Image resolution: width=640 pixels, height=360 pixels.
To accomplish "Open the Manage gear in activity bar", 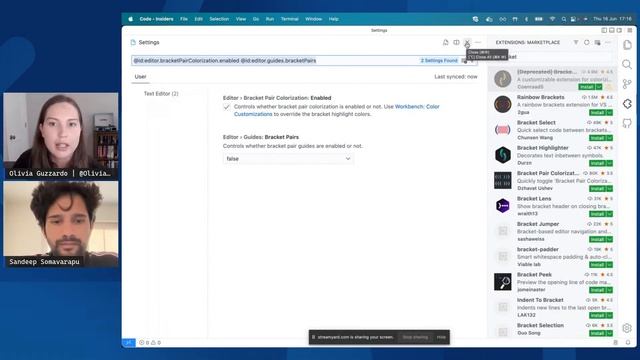I will 627,328.
